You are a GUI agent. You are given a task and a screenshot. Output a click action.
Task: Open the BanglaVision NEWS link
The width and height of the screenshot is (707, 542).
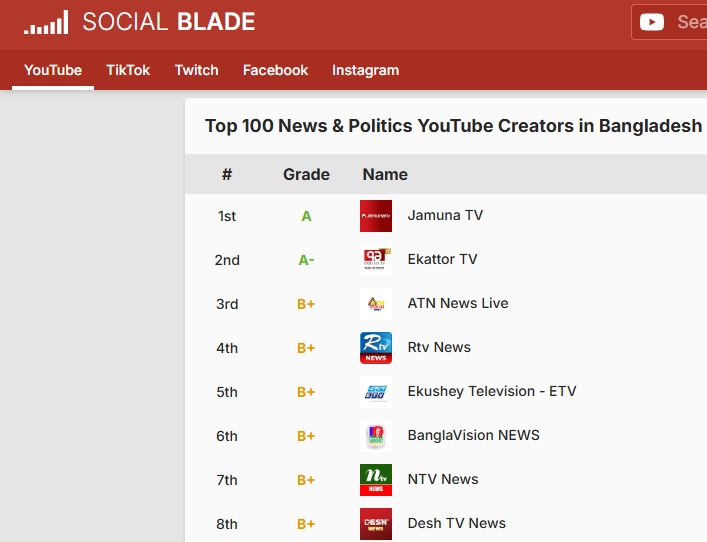click(x=473, y=435)
